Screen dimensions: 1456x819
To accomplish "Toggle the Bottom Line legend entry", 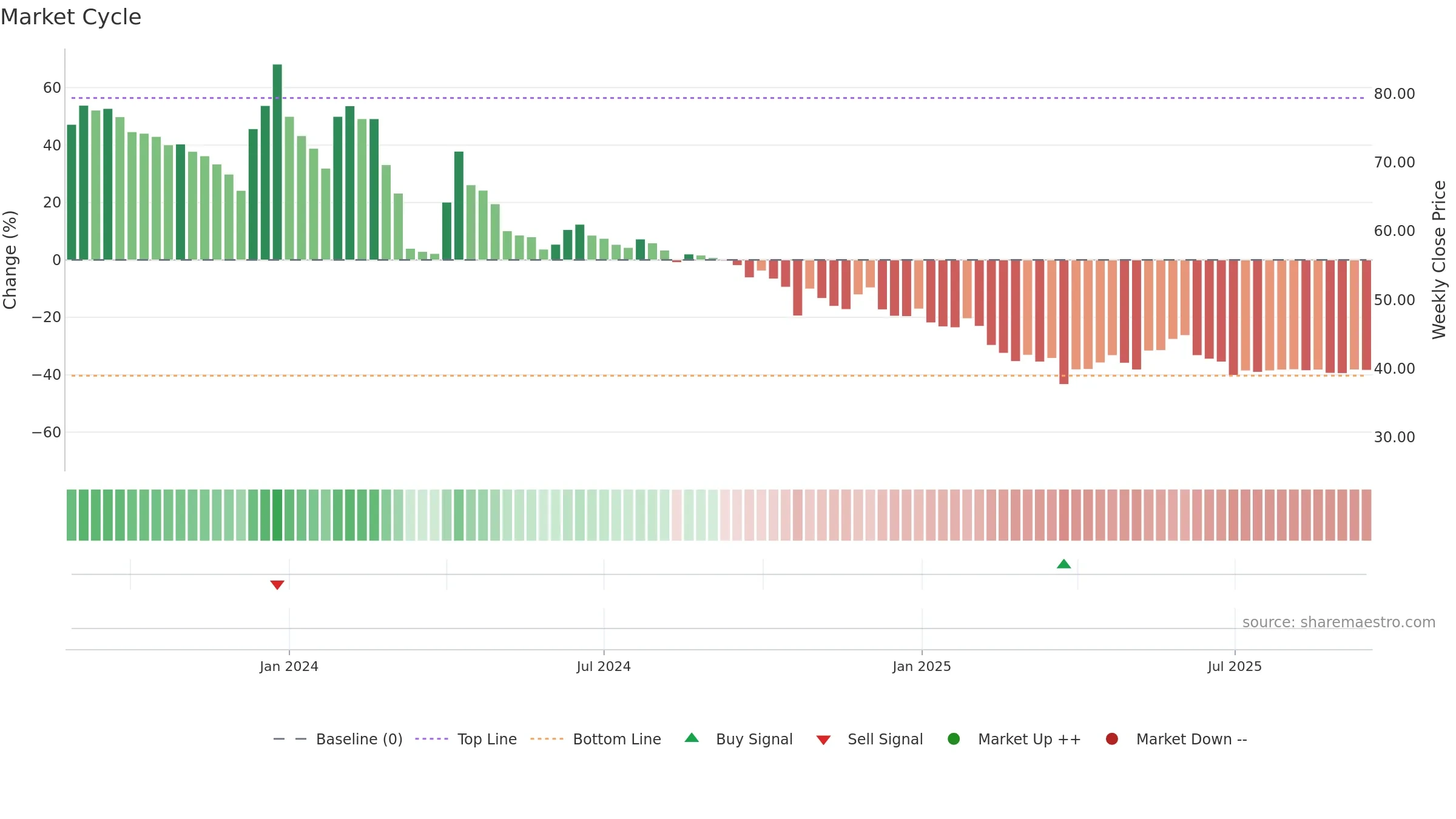I will pos(596,739).
